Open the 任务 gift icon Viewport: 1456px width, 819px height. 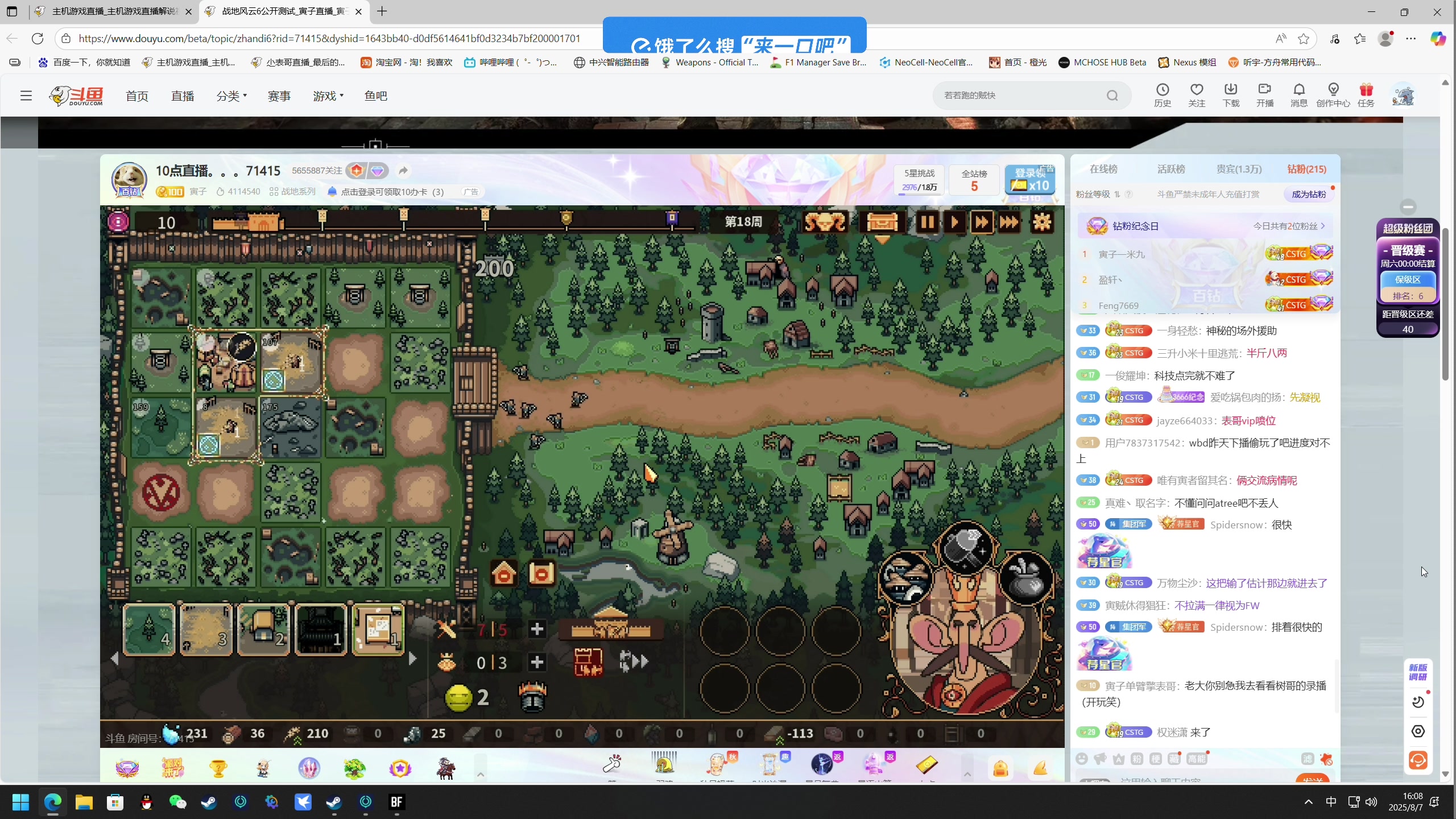(x=1366, y=95)
